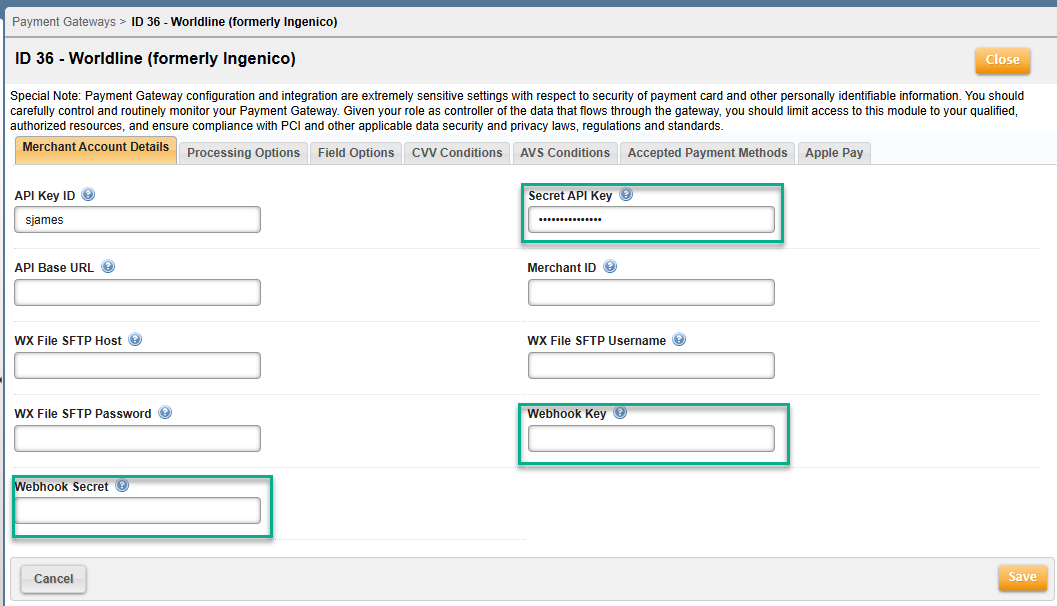Select the WX File SFTP Username field
Screen dimensions: 1057x606
(x=651, y=365)
